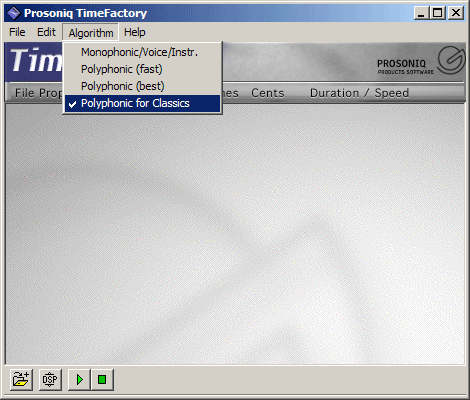Viewport: 470px width, 400px height.
Task: Click the TimeFactory title bar app icon
Action: [14, 13]
